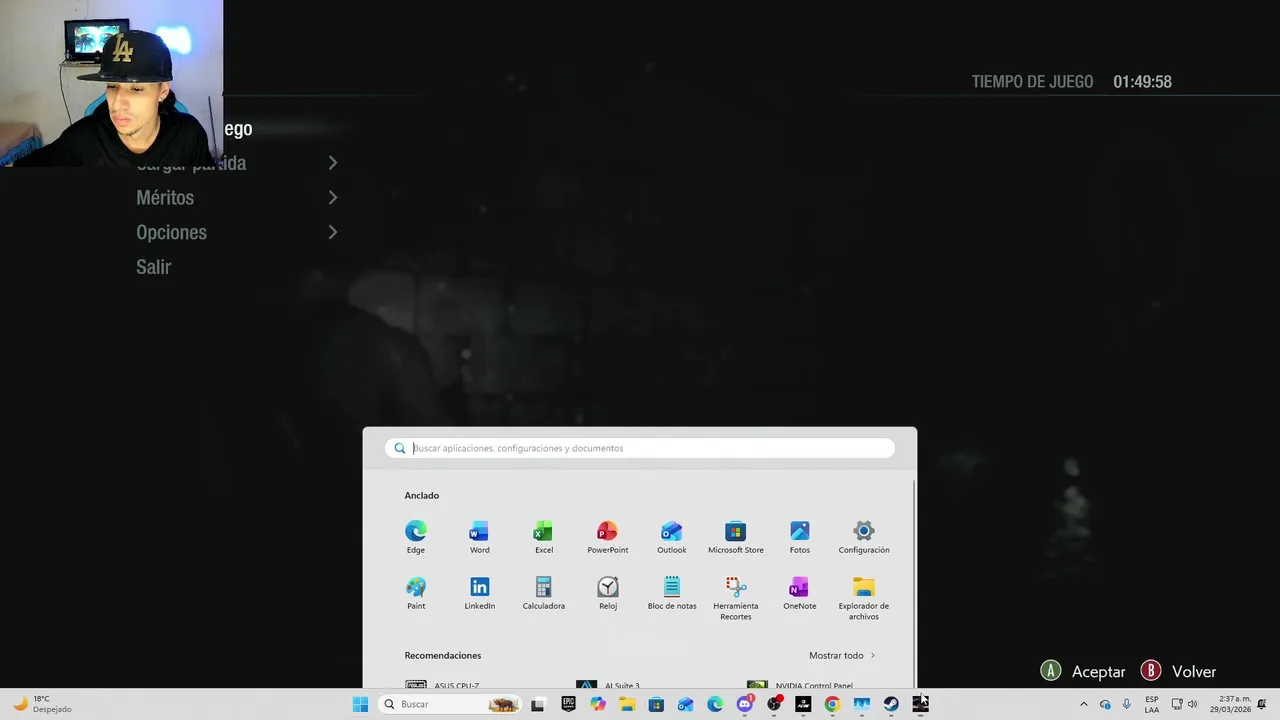This screenshot has width=1280, height=720.
Task: Change the ESP LAA input language
Action: coord(1152,704)
